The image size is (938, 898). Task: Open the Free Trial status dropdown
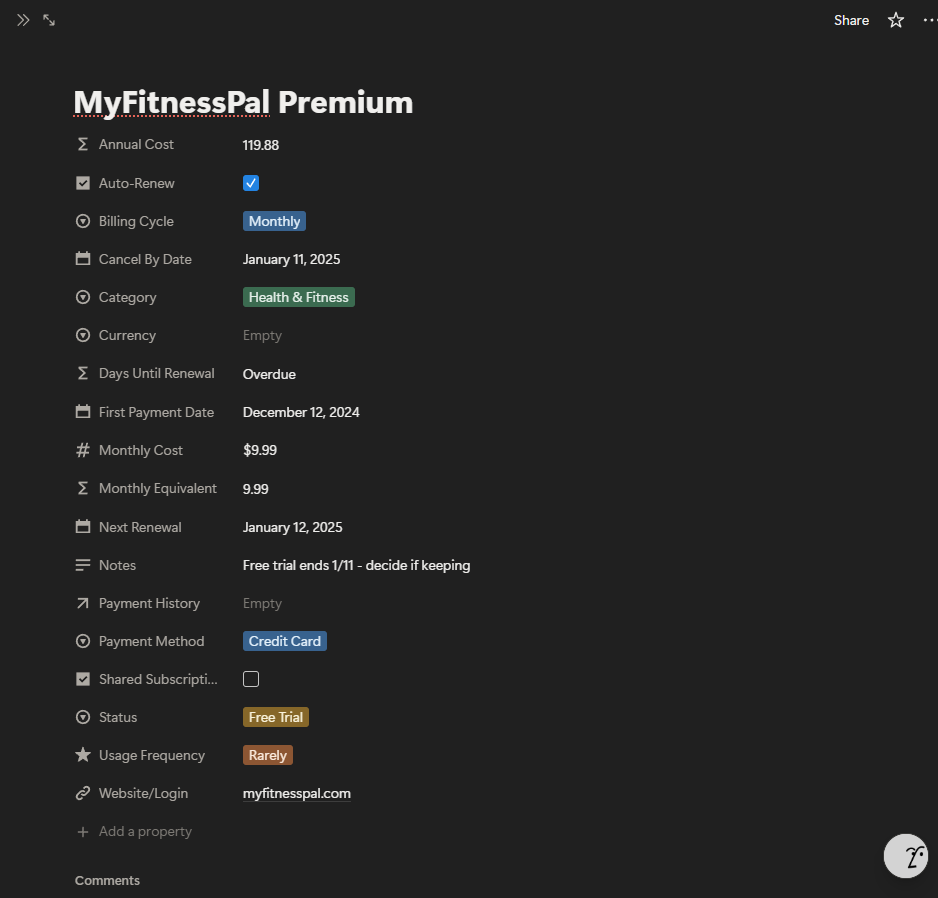[x=276, y=717]
